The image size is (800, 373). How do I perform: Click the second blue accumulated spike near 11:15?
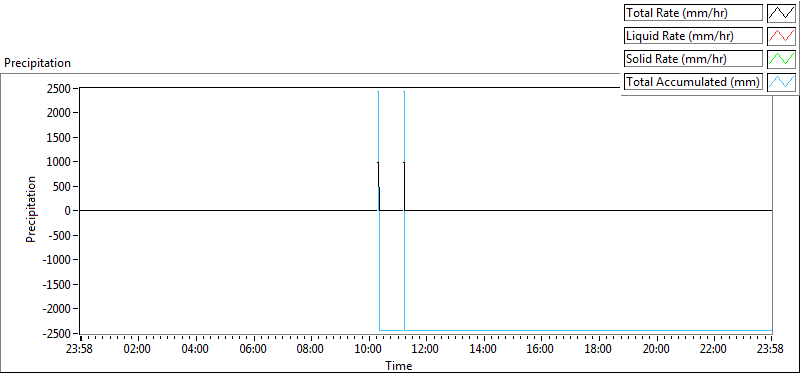[x=404, y=128]
